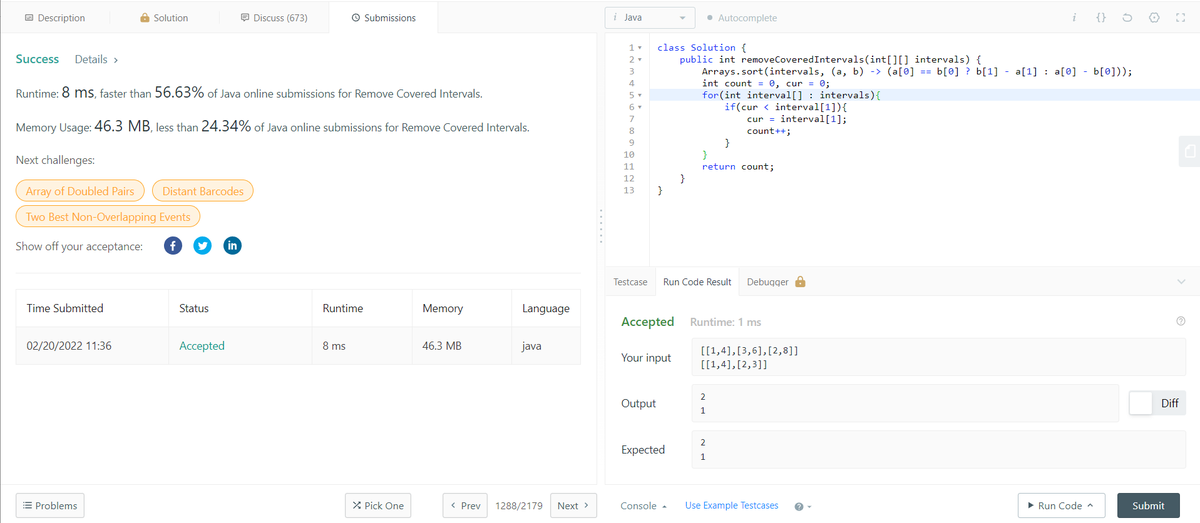Expand the Console panel
This screenshot has width=1200, height=523.
[x=643, y=505]
